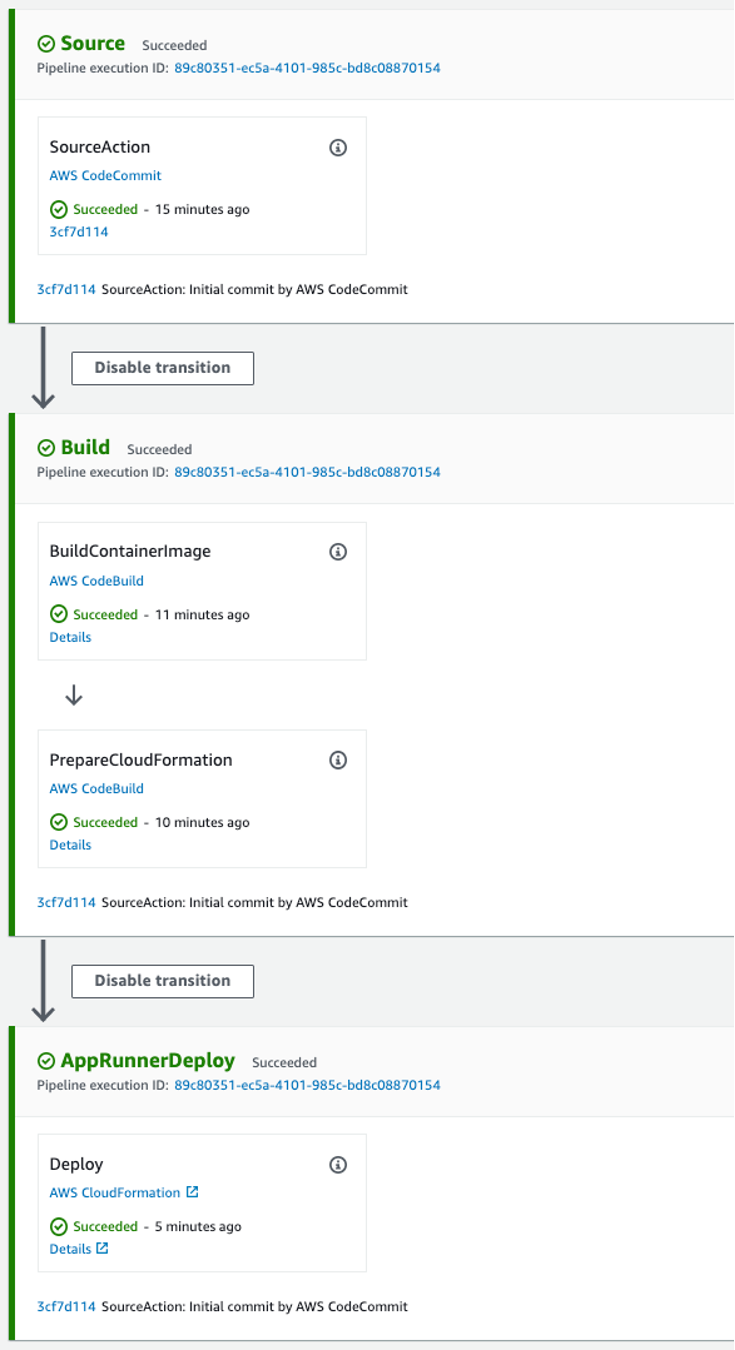The image size is (735, 1350).
Task: Open AWS CloudFormation link in Deploy card
Action: (x=115, y=1192)
